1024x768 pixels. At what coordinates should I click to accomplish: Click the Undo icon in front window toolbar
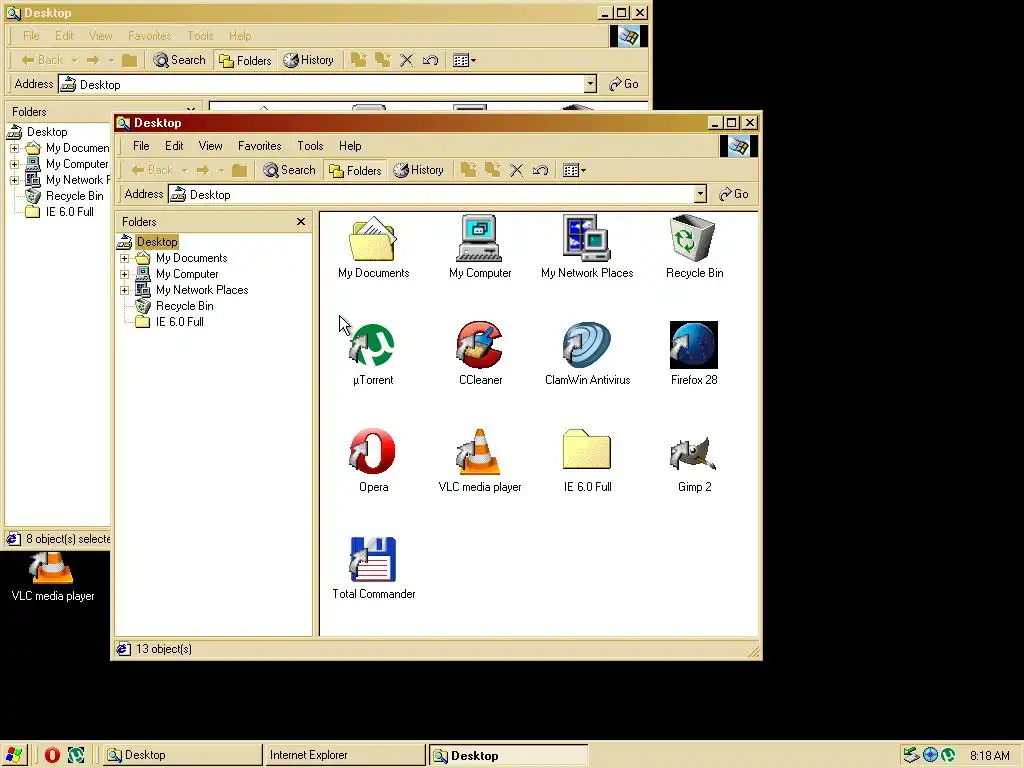[x=540, y=170]
